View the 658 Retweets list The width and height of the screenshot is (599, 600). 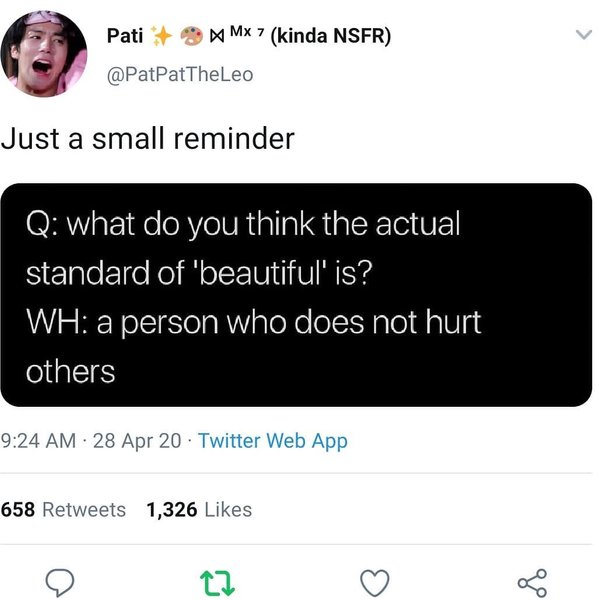click(63, 510)
